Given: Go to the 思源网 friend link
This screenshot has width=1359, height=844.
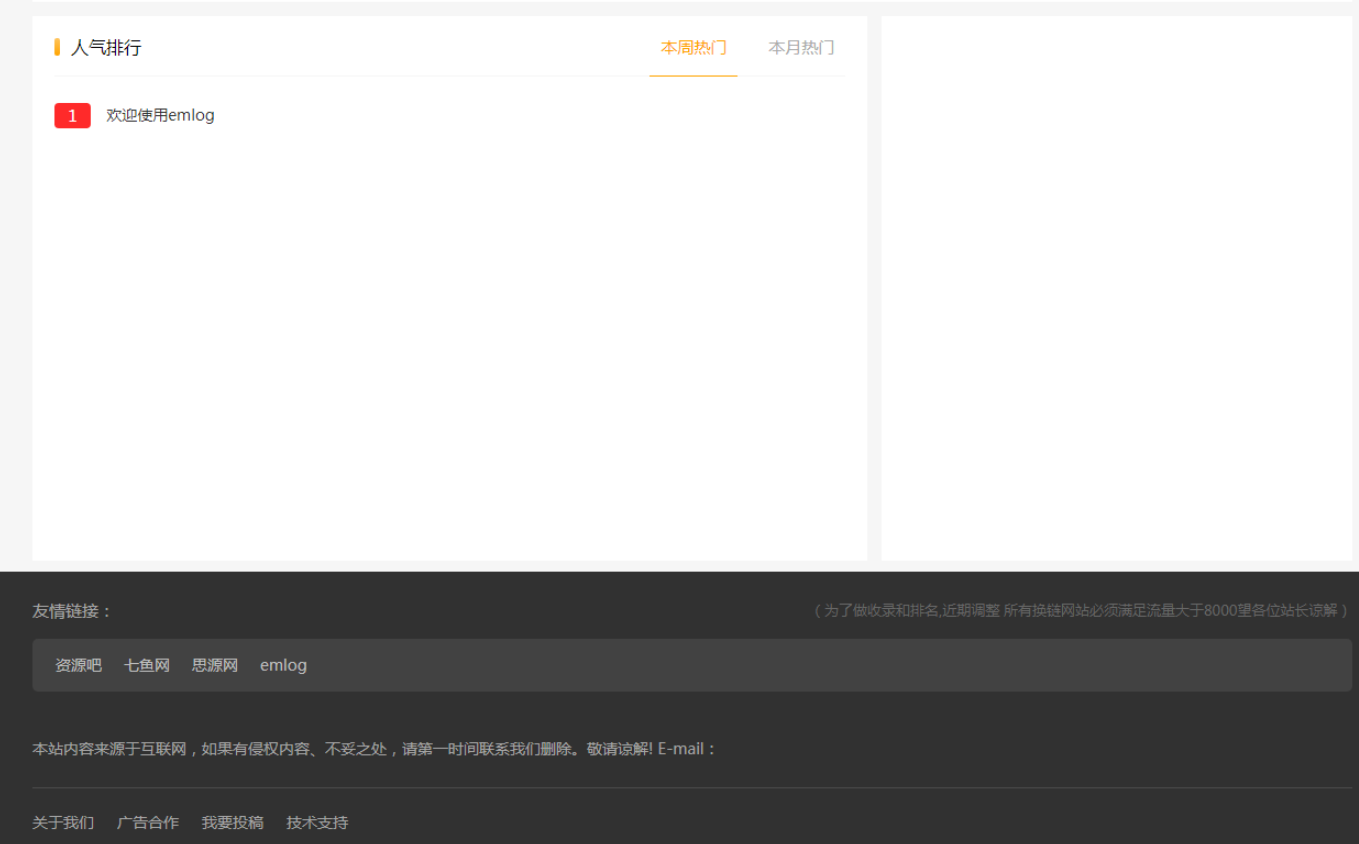Looking at the screenshot, I should [x=215, y=665].
